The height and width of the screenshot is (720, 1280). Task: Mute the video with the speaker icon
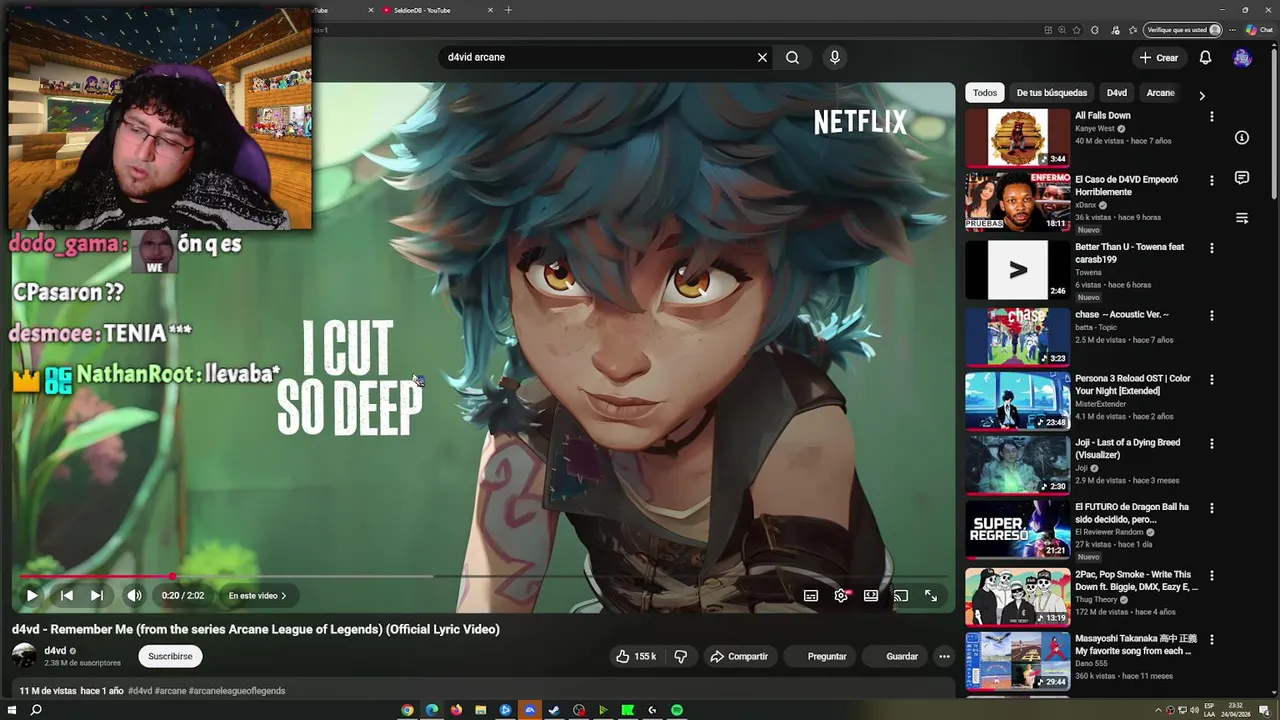pyautogui.click(x=134, y=595)
